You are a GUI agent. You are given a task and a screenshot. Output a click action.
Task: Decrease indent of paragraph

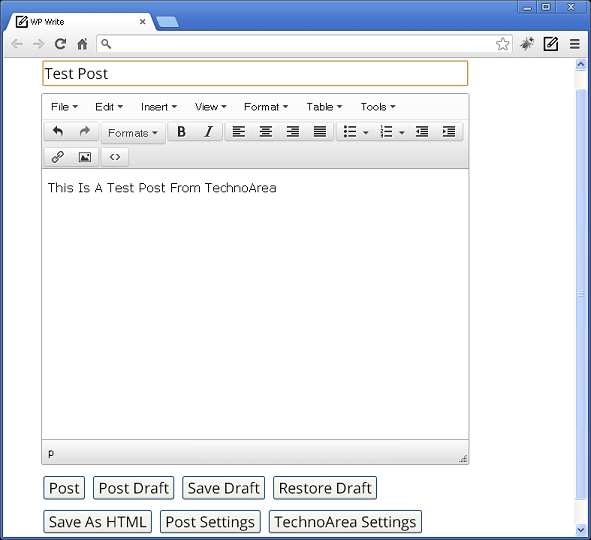[x=422, y=132]
